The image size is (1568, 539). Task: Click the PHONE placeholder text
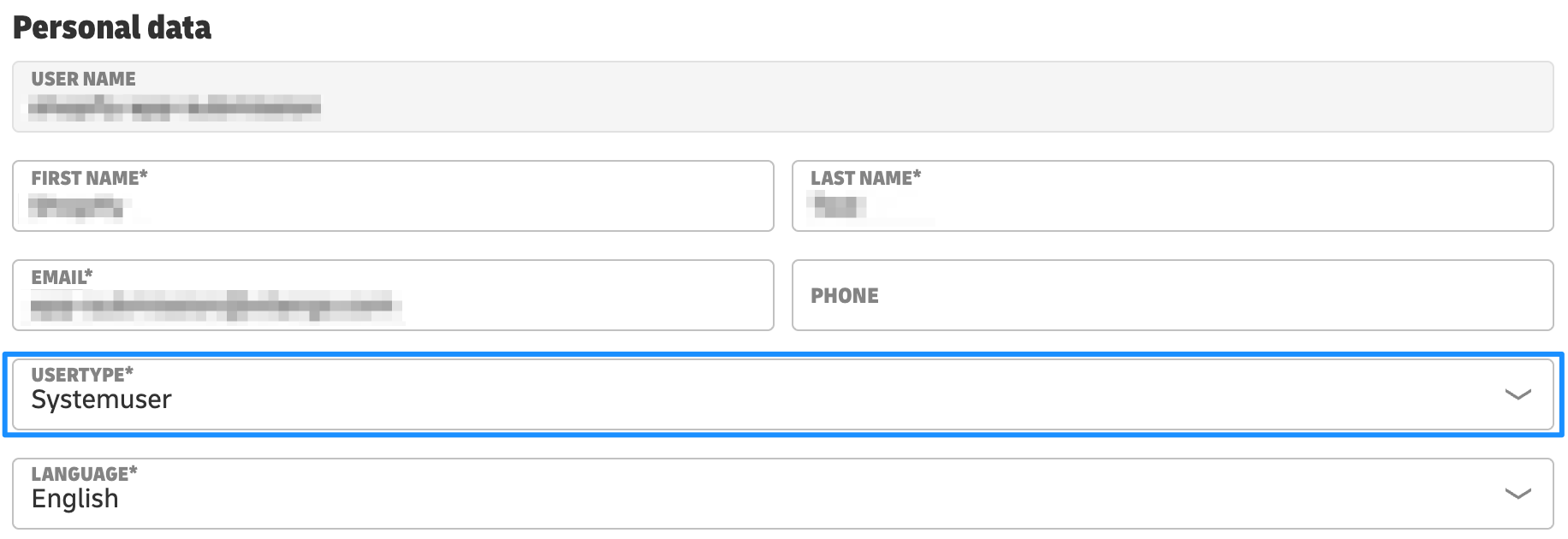pos(845,296)
